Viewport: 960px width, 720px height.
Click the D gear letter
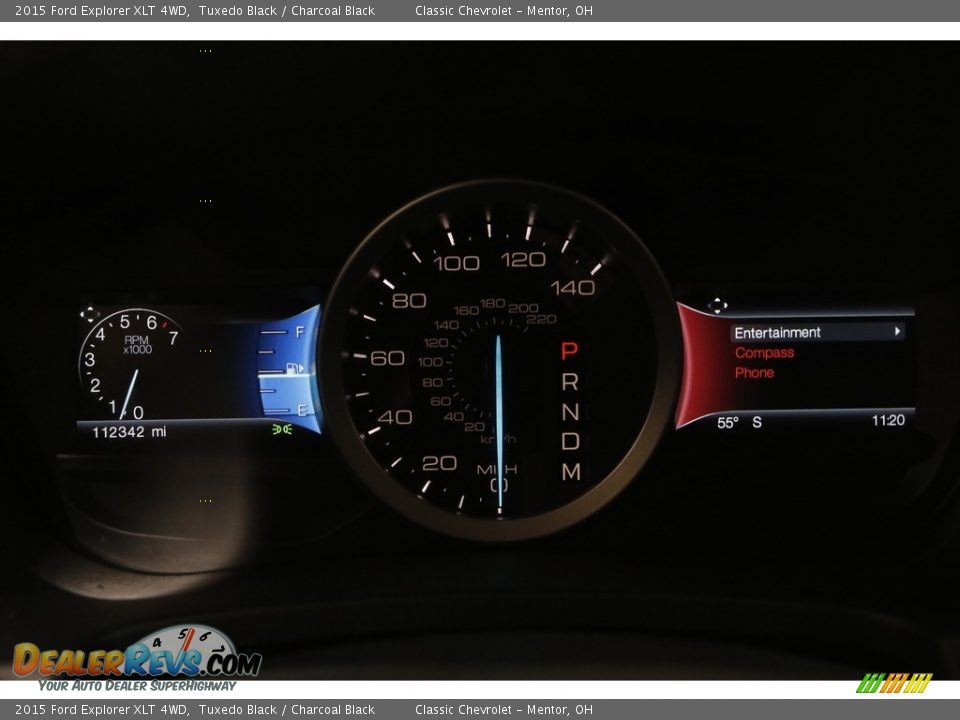[x=570, y=441]
